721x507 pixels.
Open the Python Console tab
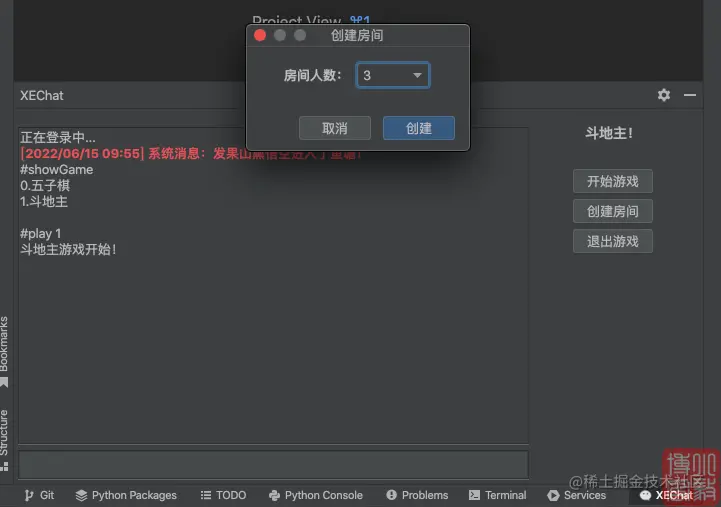316,495
